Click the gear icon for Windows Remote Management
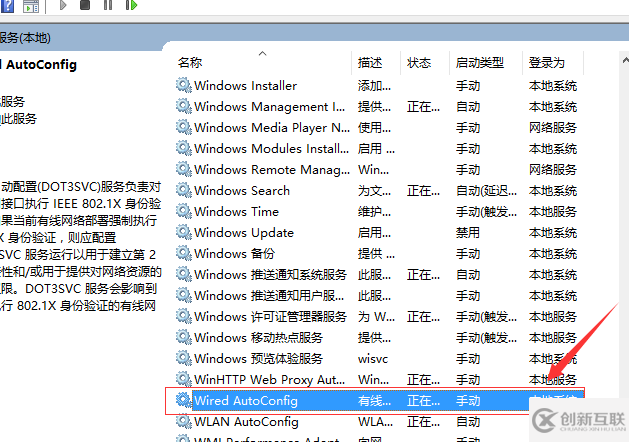 [184, 169]
